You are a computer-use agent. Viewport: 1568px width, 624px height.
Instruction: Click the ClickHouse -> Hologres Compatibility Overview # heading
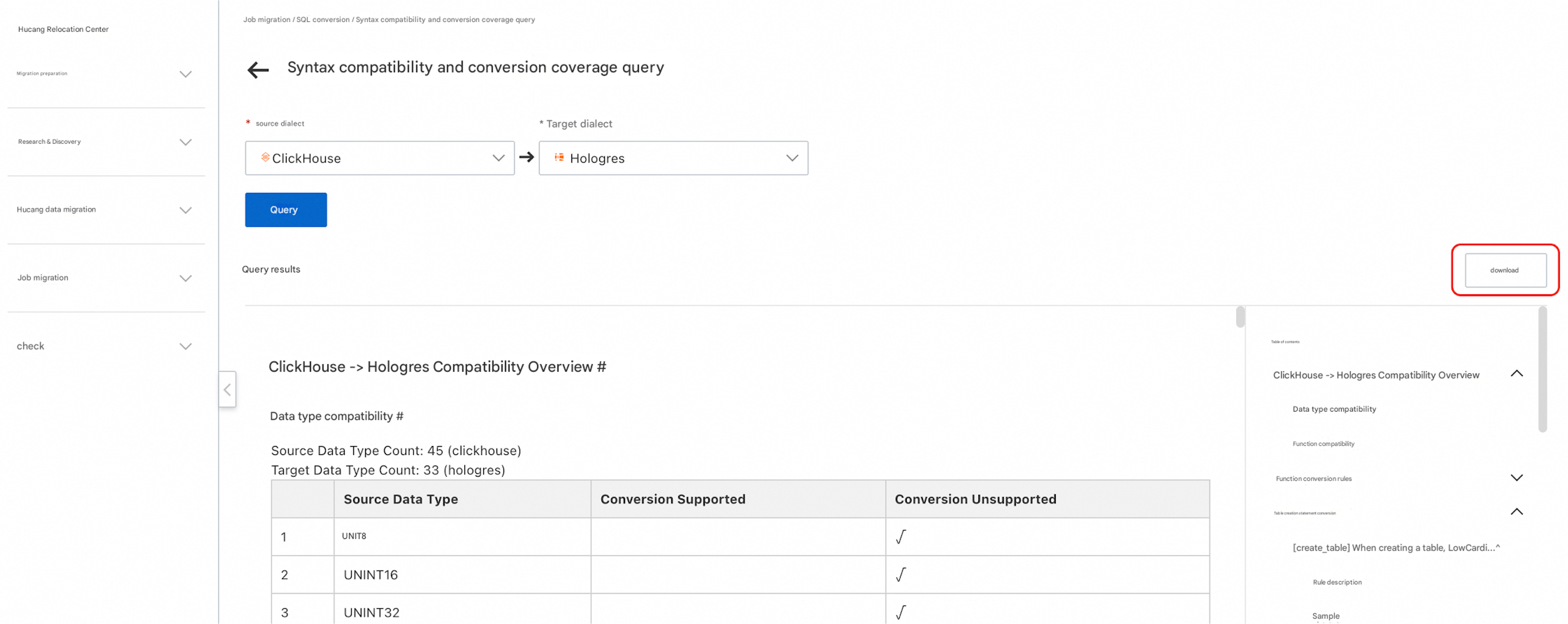click(437, 366)
